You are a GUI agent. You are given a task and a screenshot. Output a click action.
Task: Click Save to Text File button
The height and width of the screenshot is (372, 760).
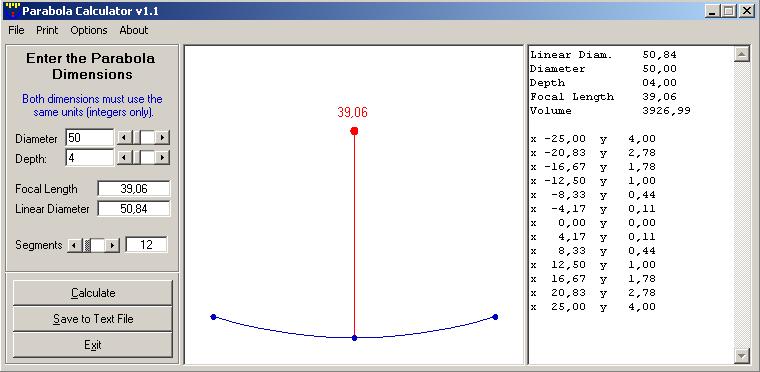tap(93, 319)
